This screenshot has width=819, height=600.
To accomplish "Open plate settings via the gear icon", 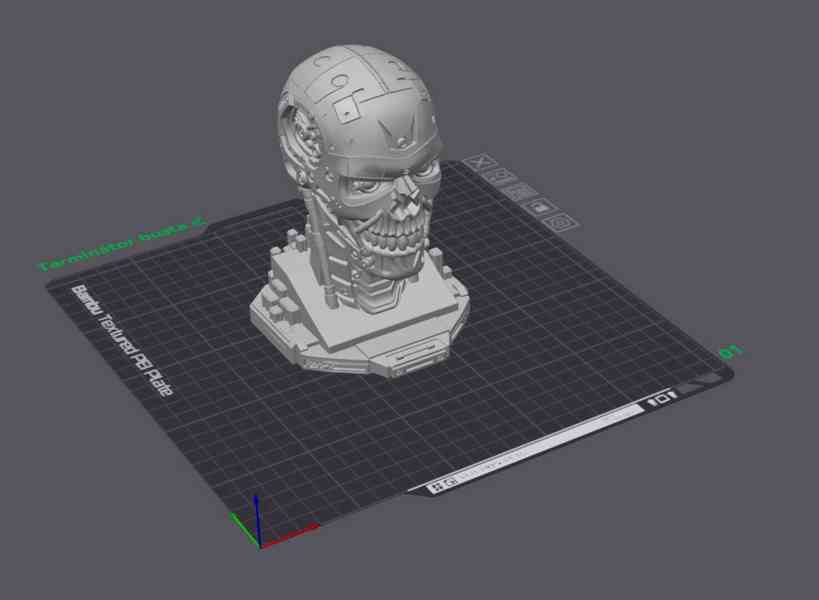I will [560, 220].
